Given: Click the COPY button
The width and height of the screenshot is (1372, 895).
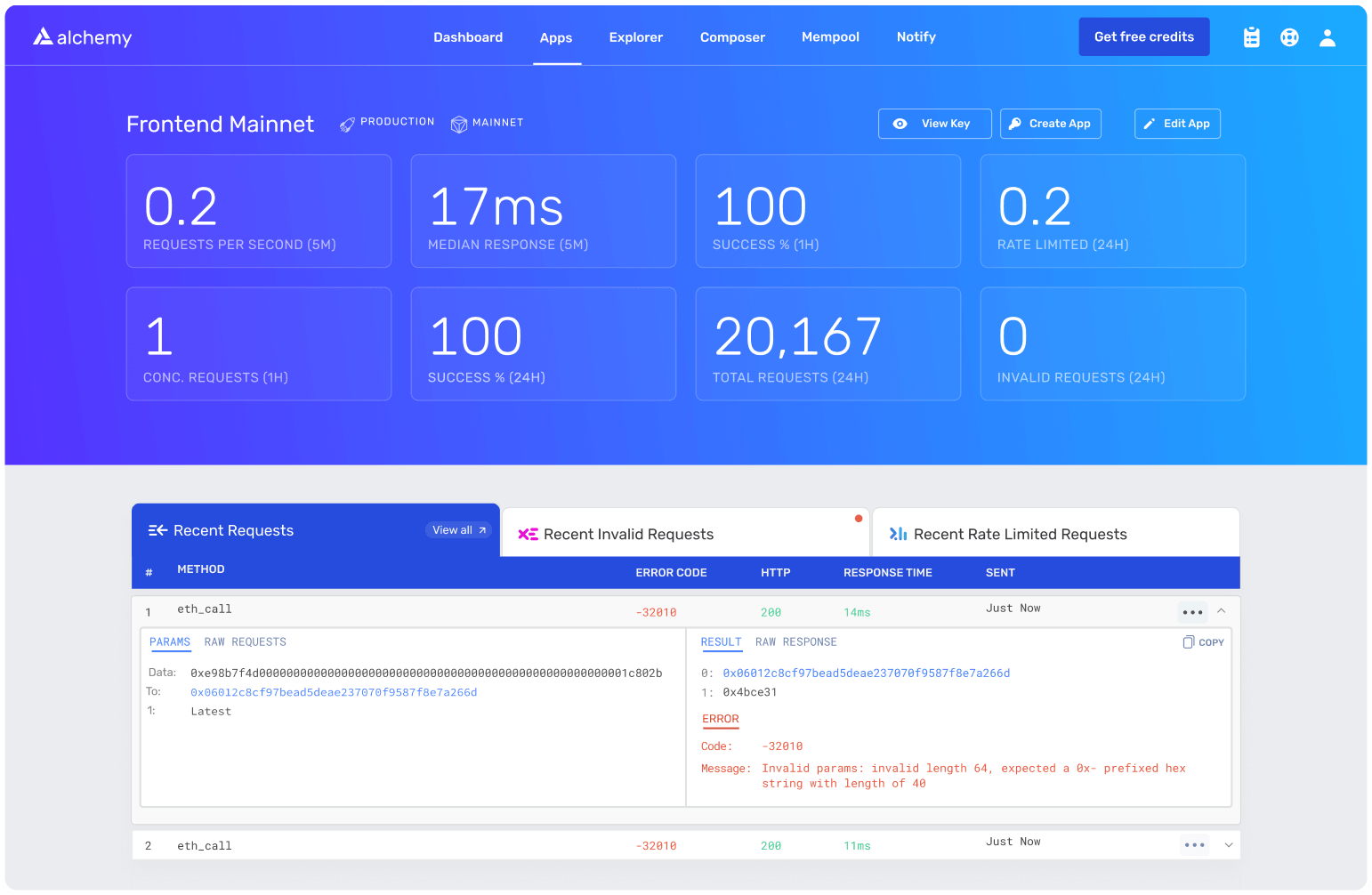Looking at the screenshot, I should [x=1203, y=642].
